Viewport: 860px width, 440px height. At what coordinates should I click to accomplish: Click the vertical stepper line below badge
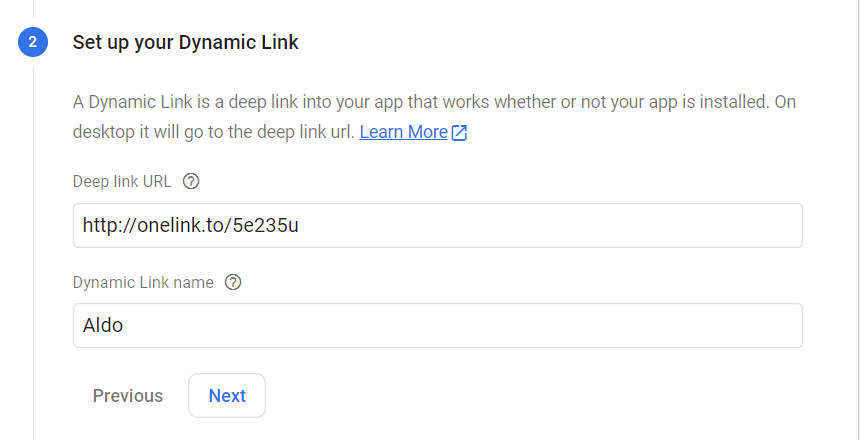[x=33, y=252]
